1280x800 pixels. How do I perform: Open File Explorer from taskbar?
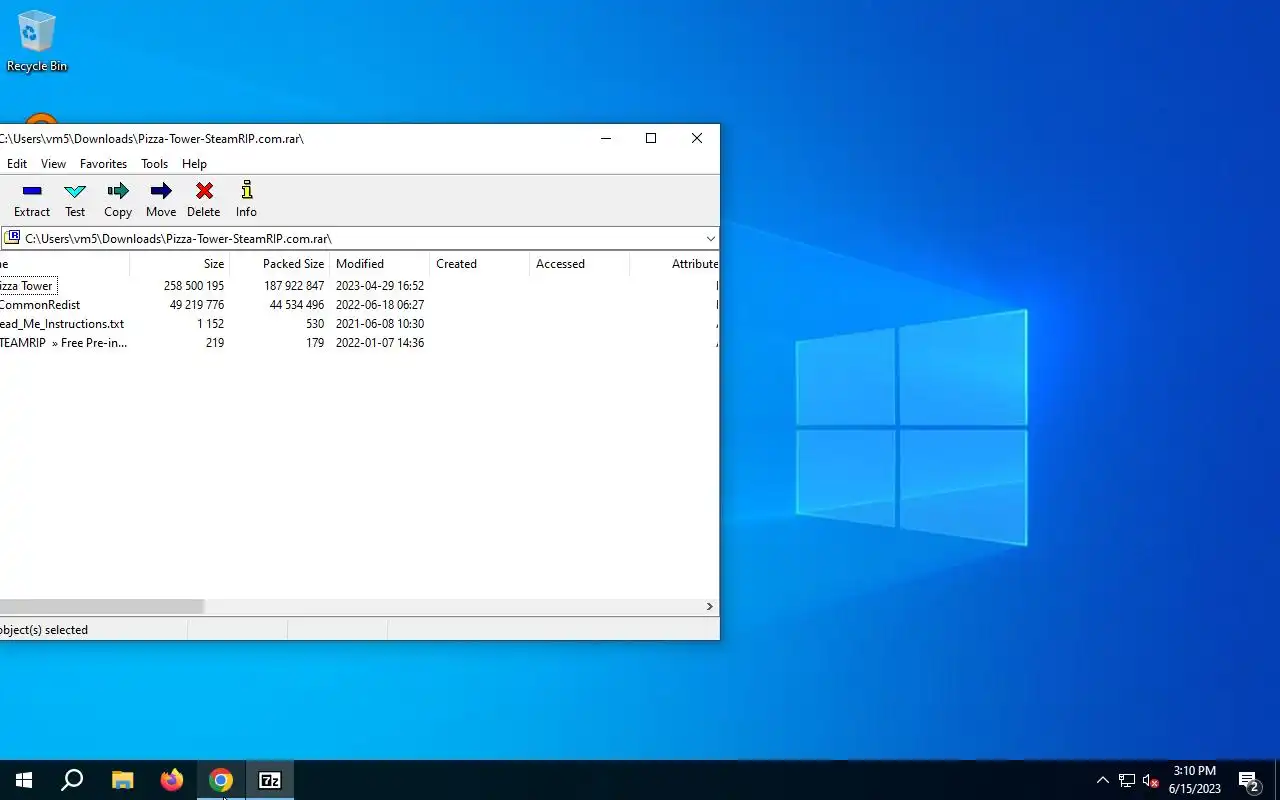(122, 780)
